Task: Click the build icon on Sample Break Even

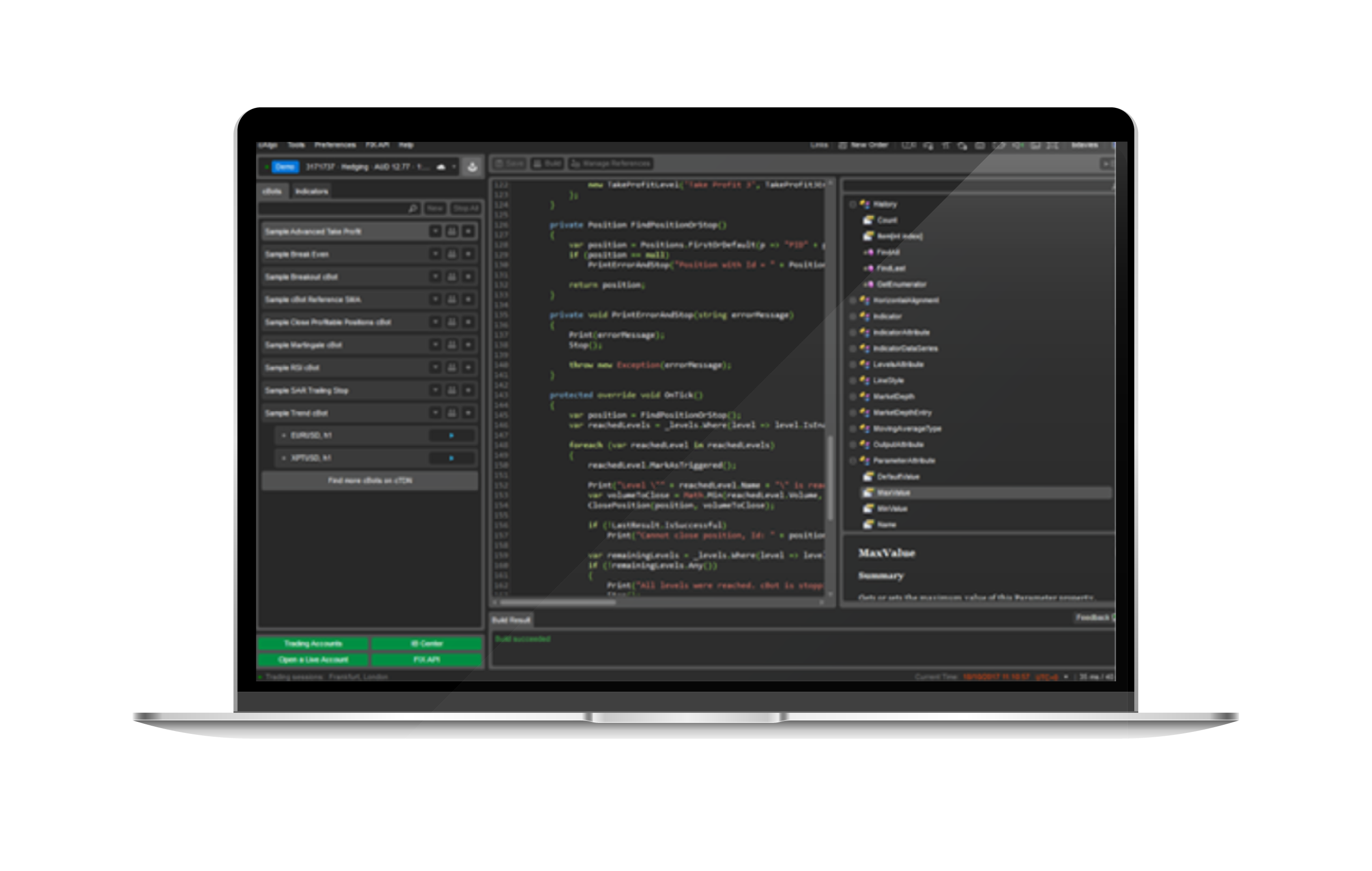Action: point(451,254)
